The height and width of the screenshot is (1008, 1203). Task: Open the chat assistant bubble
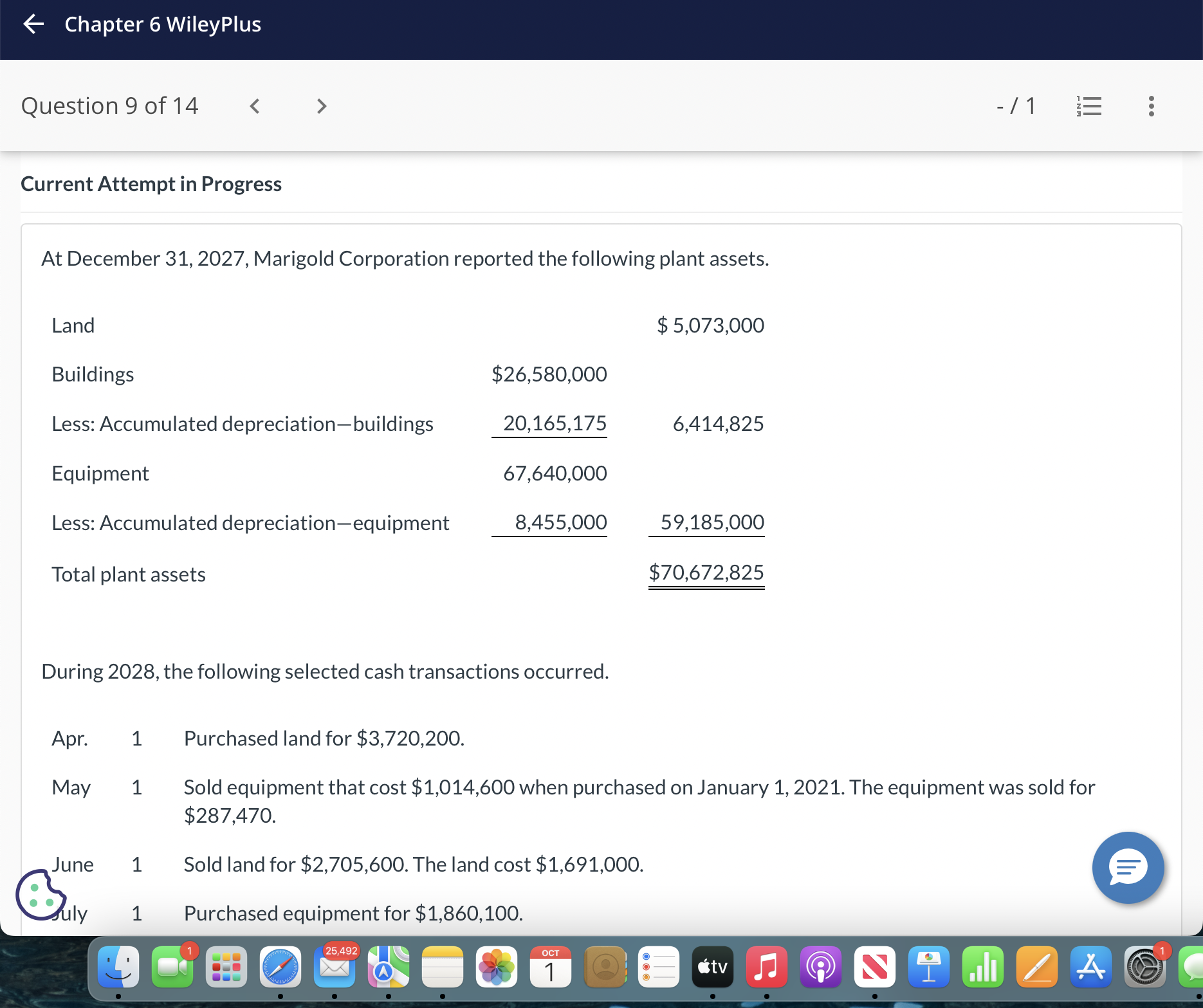coord(1127,867)
